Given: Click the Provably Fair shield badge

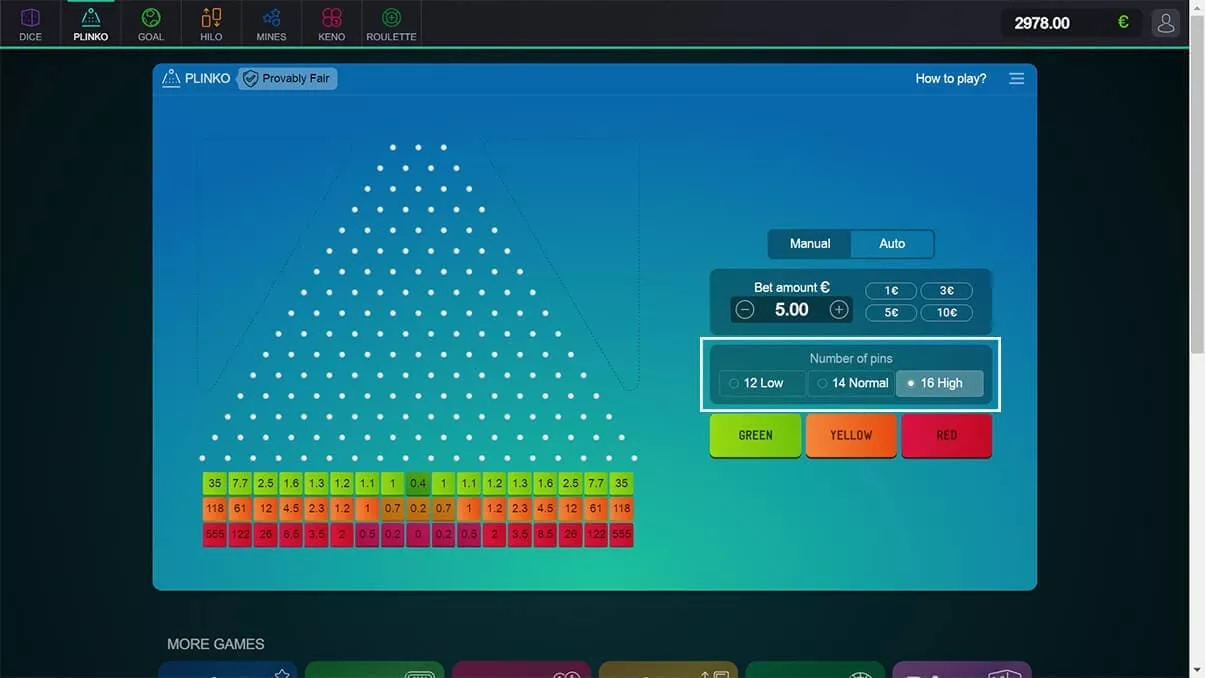Looking at the screenshot, I should click(x=286, y=77).
